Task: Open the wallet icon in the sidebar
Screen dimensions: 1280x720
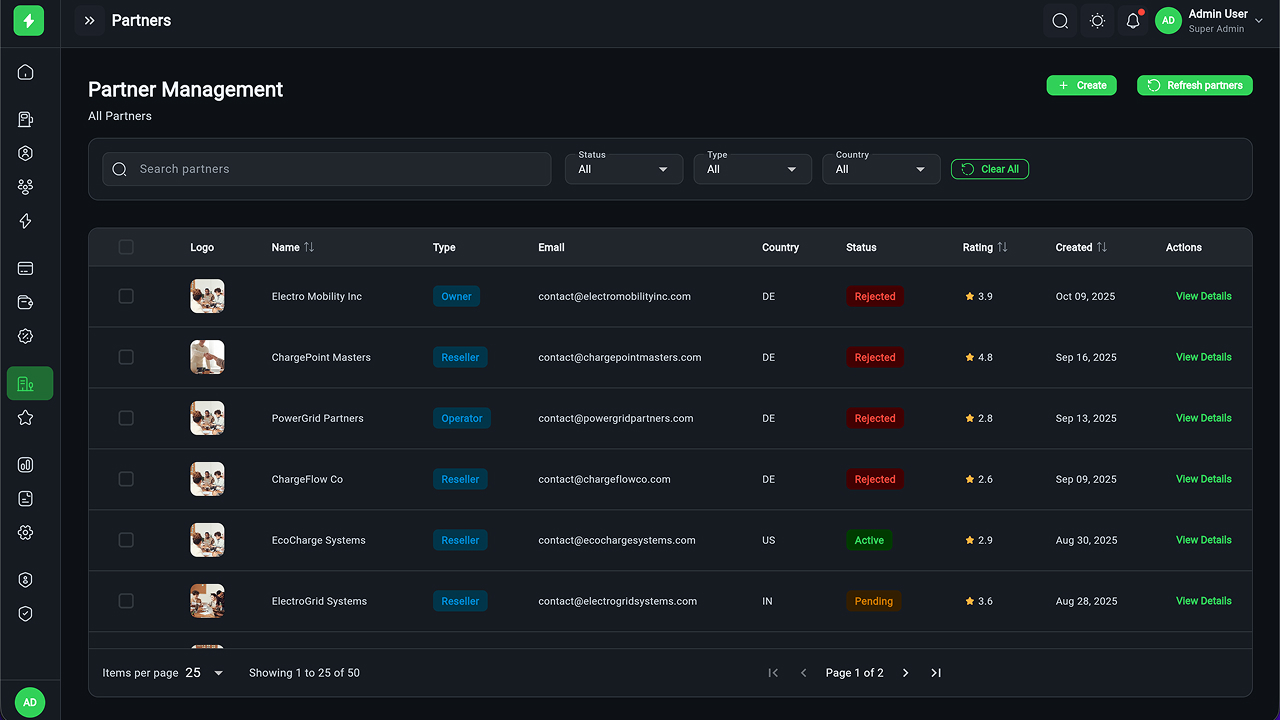Action: 26,303
